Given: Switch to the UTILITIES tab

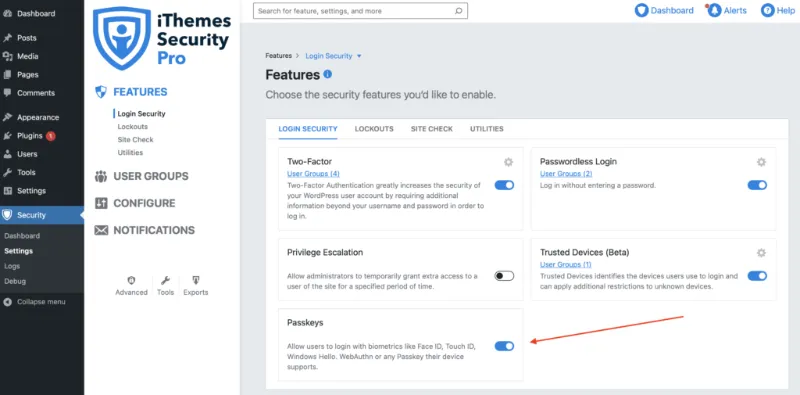Looking at the screenshot, I should [487, 129].
